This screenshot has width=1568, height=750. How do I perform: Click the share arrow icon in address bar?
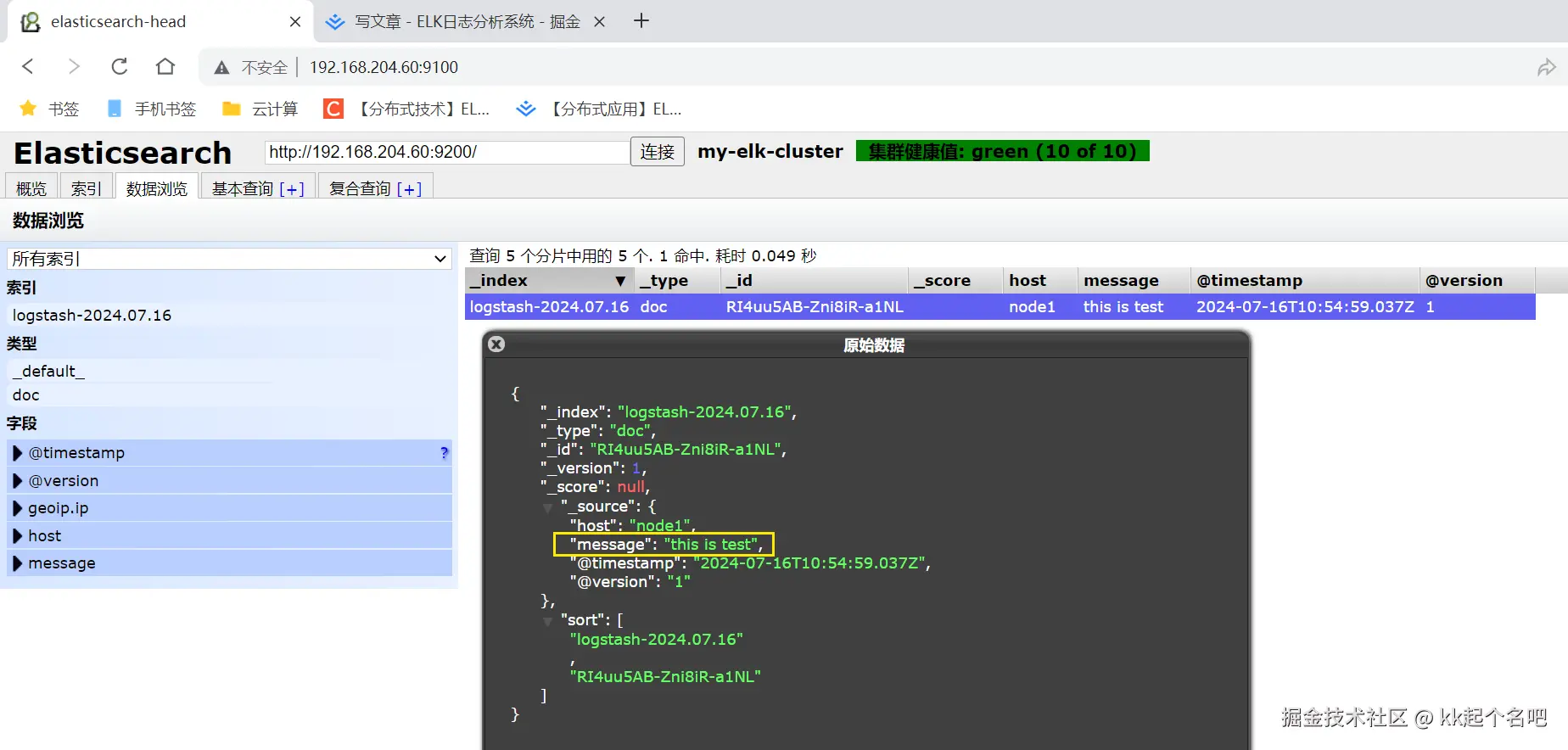pos(1546,67)
